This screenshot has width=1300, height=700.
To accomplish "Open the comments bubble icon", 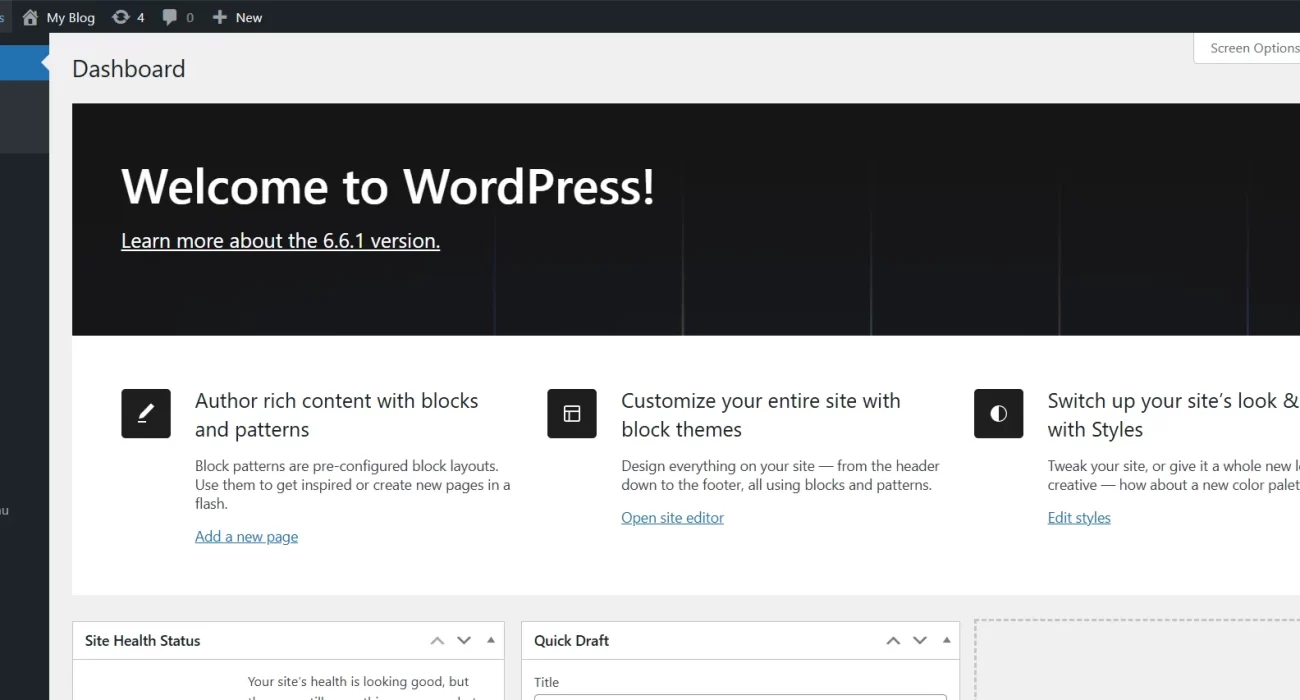I will point(170,17).
